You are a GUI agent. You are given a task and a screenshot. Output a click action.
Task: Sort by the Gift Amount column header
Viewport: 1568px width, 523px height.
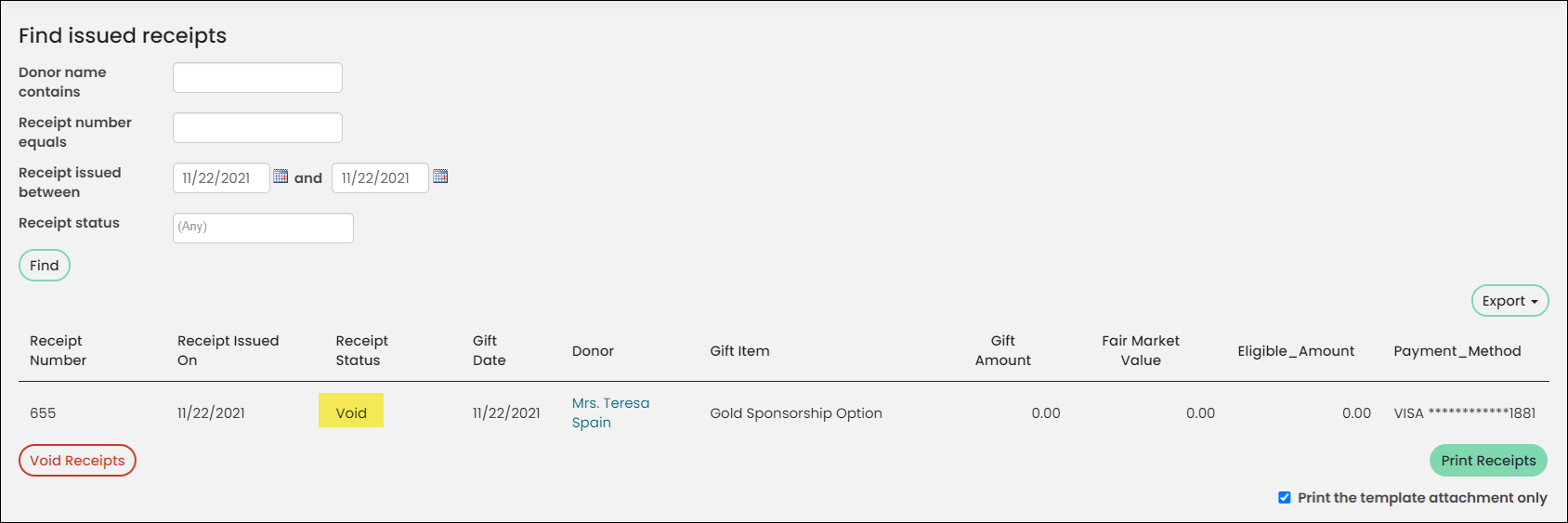pos(1002,350)
